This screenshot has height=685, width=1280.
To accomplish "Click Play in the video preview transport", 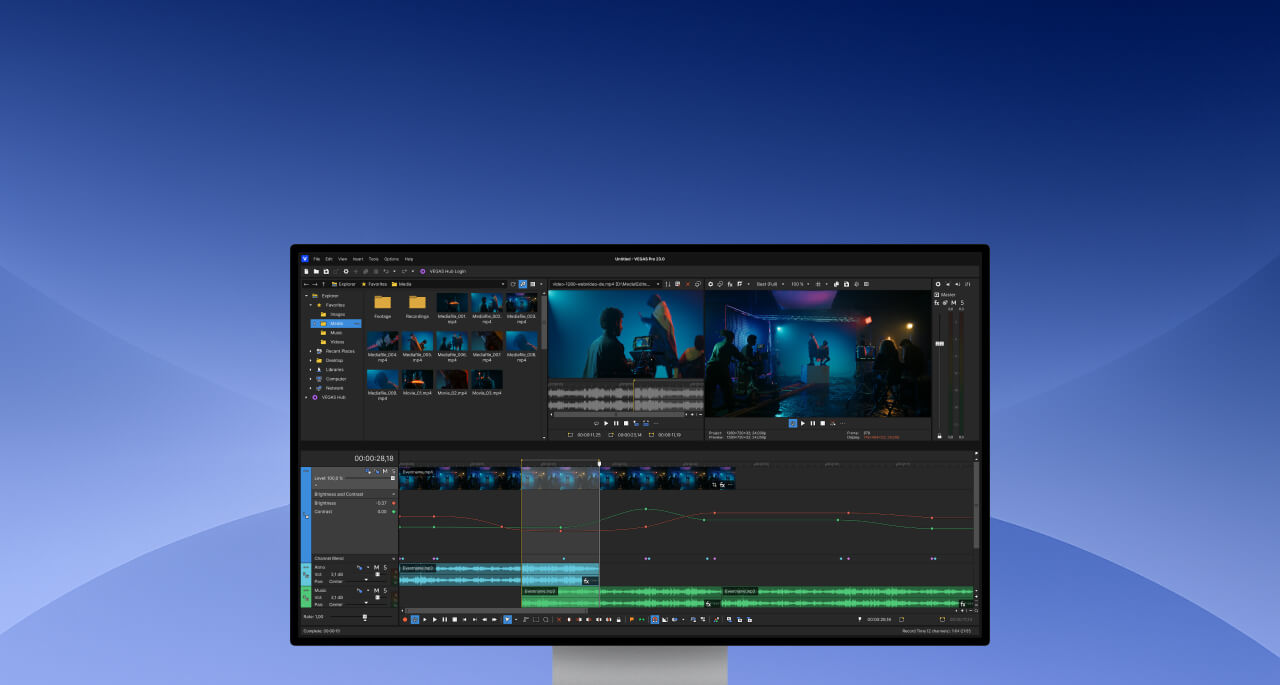I will tap(802, 423).
